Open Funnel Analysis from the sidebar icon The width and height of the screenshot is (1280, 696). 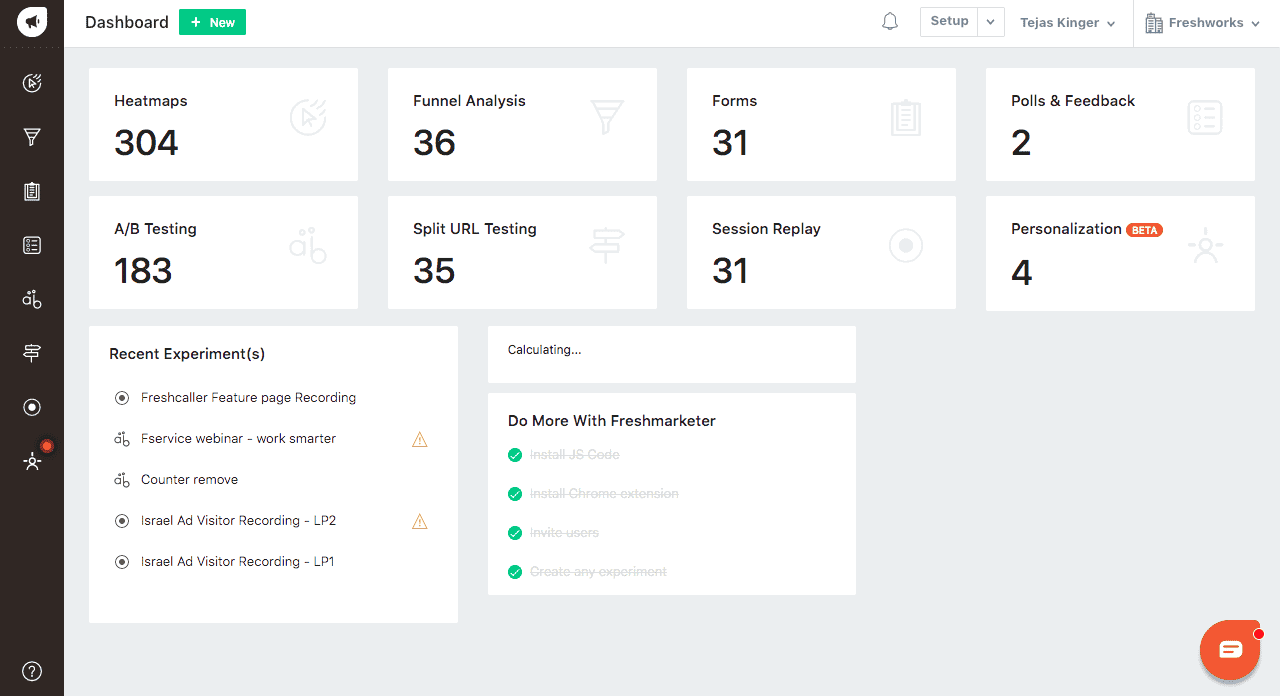(x=32, y=137)
